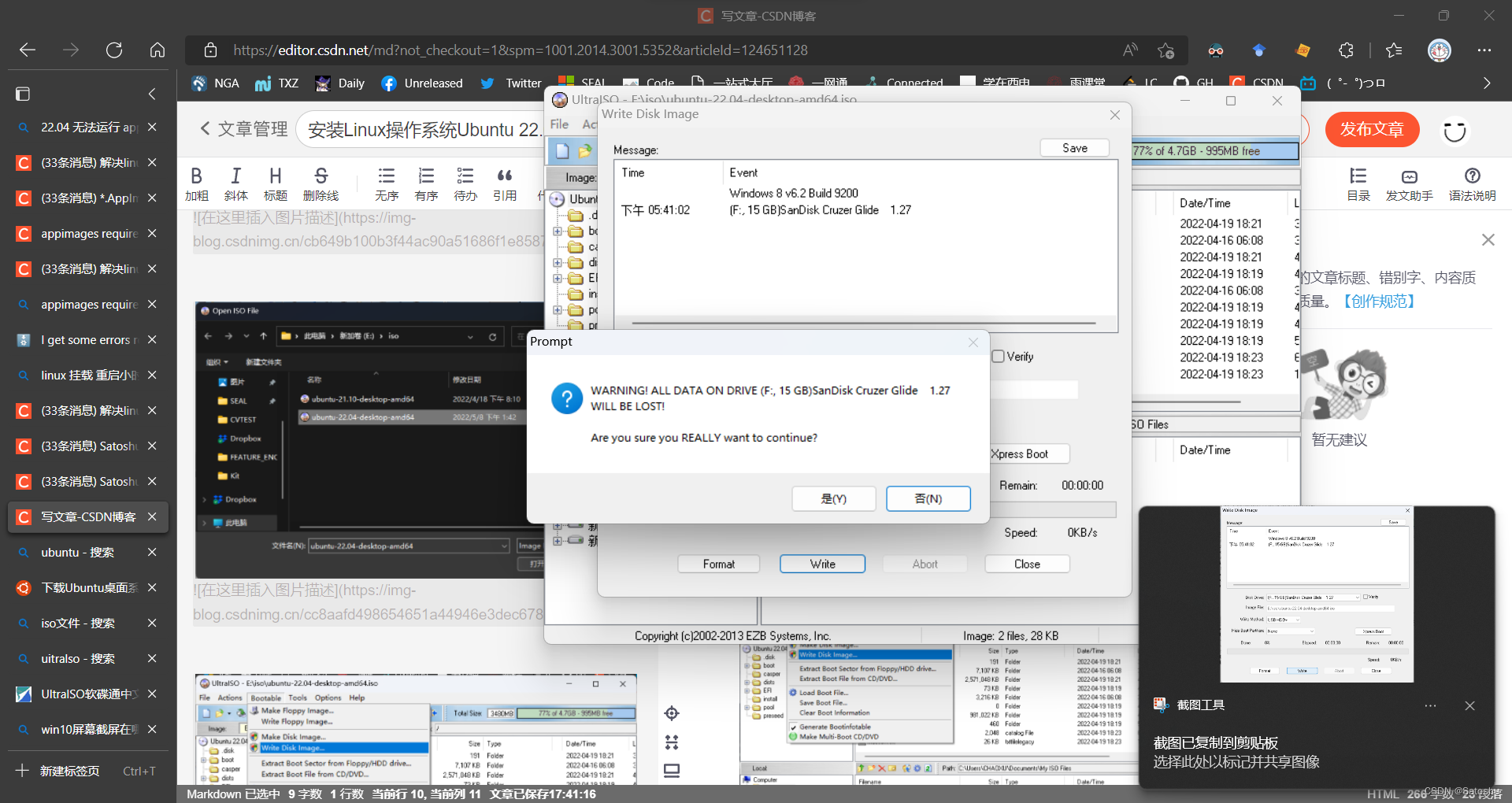Screen dimensions: 1512x803
Task: Click the article title input field
Action: [x=422, y=130]
